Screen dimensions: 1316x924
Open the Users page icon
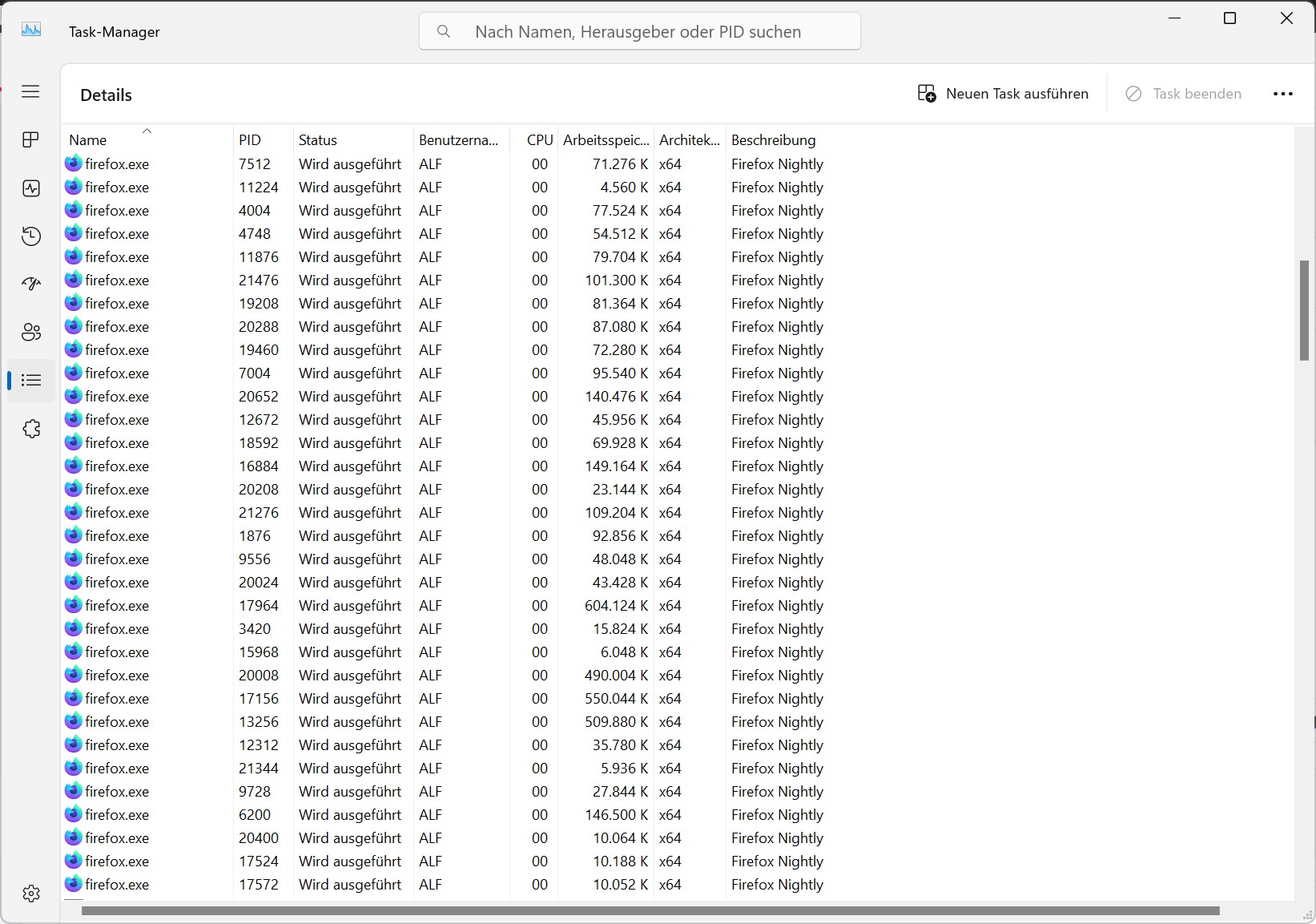(30, 332)
